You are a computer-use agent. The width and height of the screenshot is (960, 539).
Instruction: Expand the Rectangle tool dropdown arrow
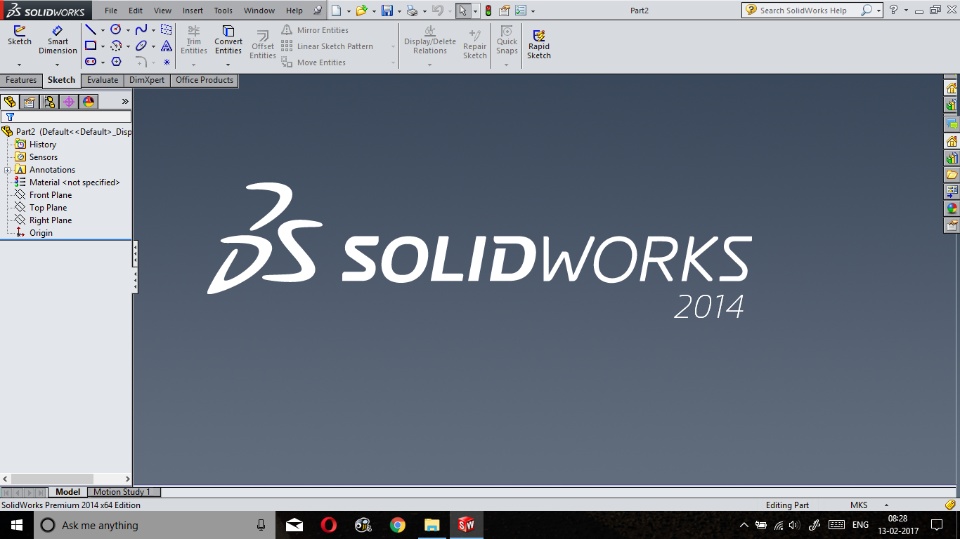102,46
